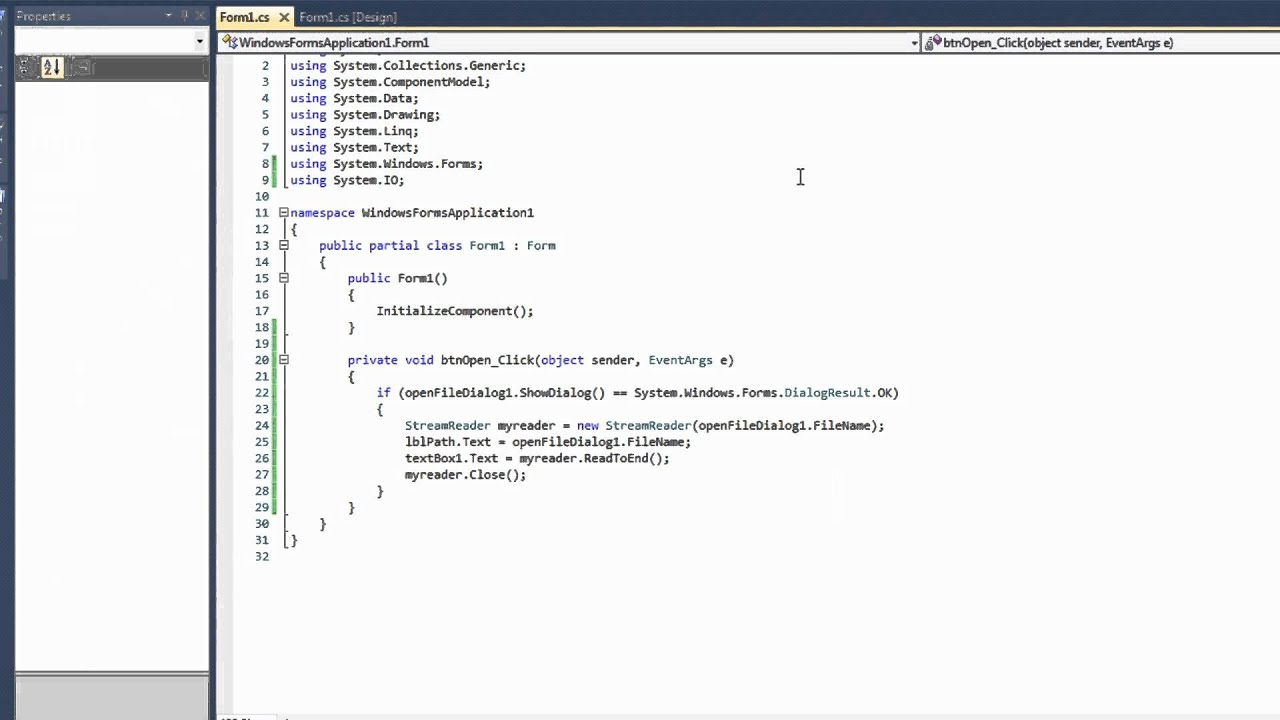Click the 'using System.ComponentModel;' line

coord(390,82)
